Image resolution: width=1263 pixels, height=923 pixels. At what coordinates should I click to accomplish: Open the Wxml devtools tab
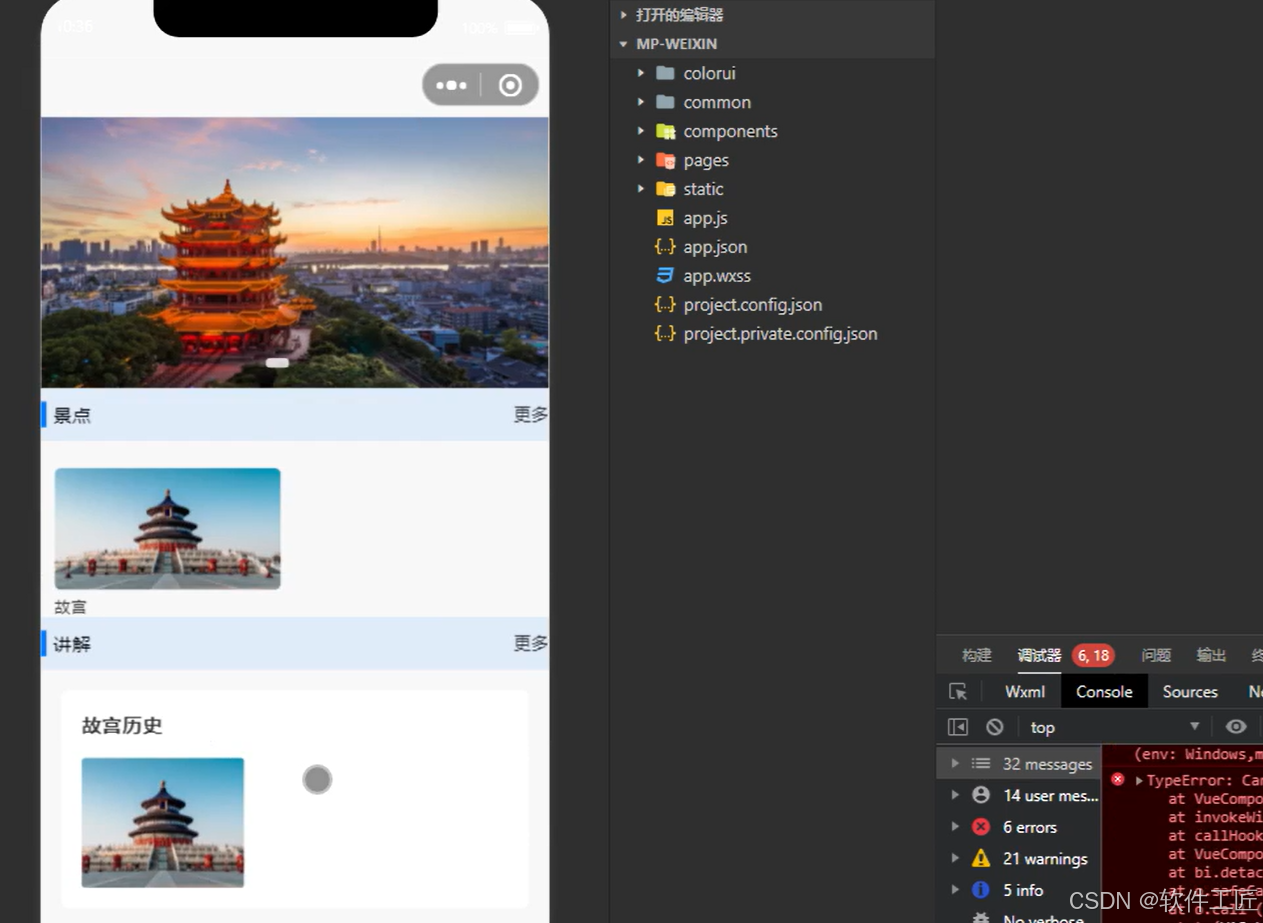pos(1025,692)
